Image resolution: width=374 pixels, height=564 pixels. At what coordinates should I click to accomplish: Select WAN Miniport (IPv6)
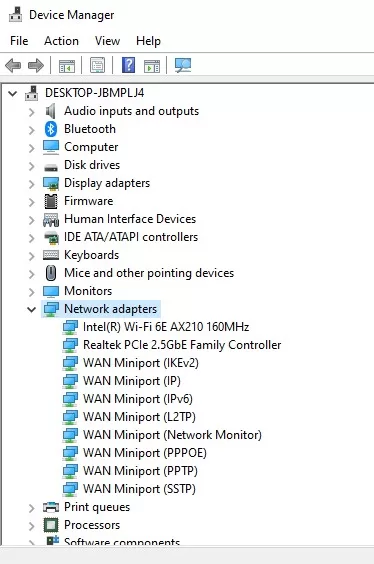[138, 399]
